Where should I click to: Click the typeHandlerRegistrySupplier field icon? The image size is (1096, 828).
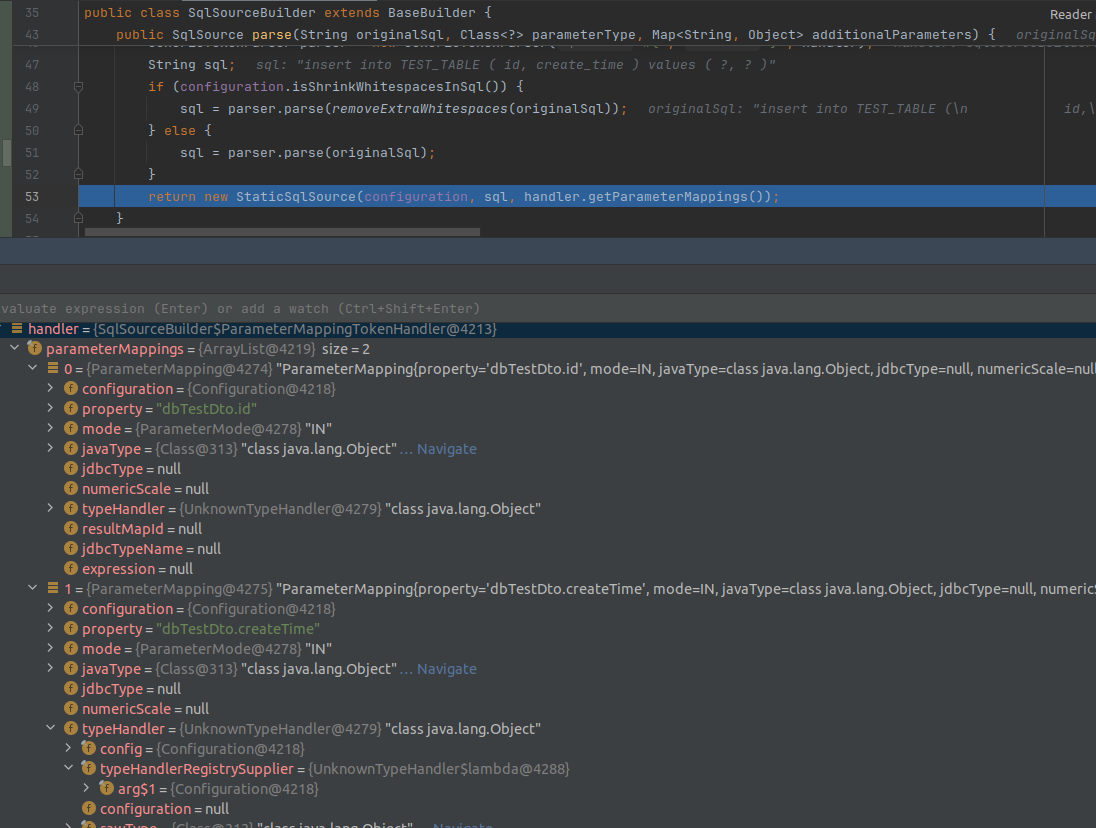point(89,769)
